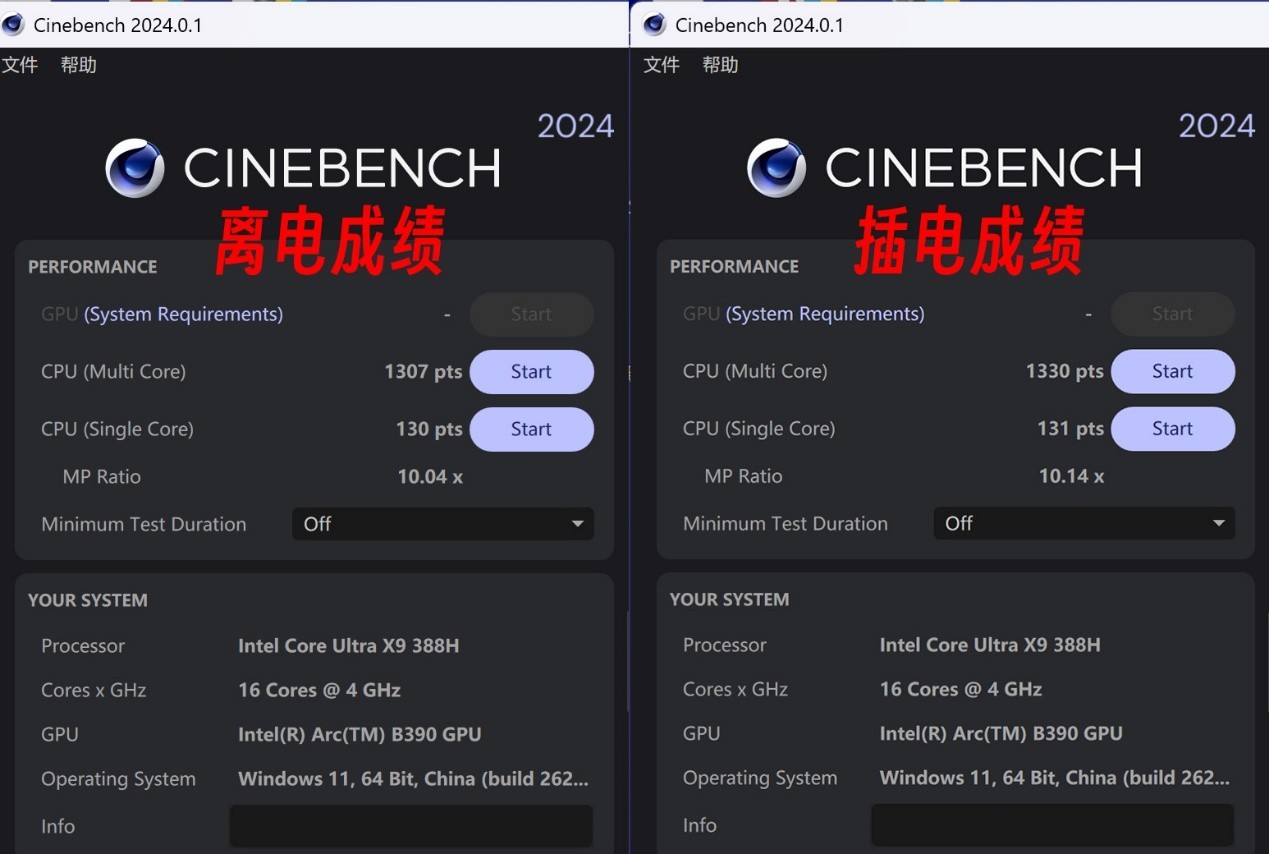
Task: Click the Cinebench sphere logo above 离电成绩
Action: click(135, 168)
